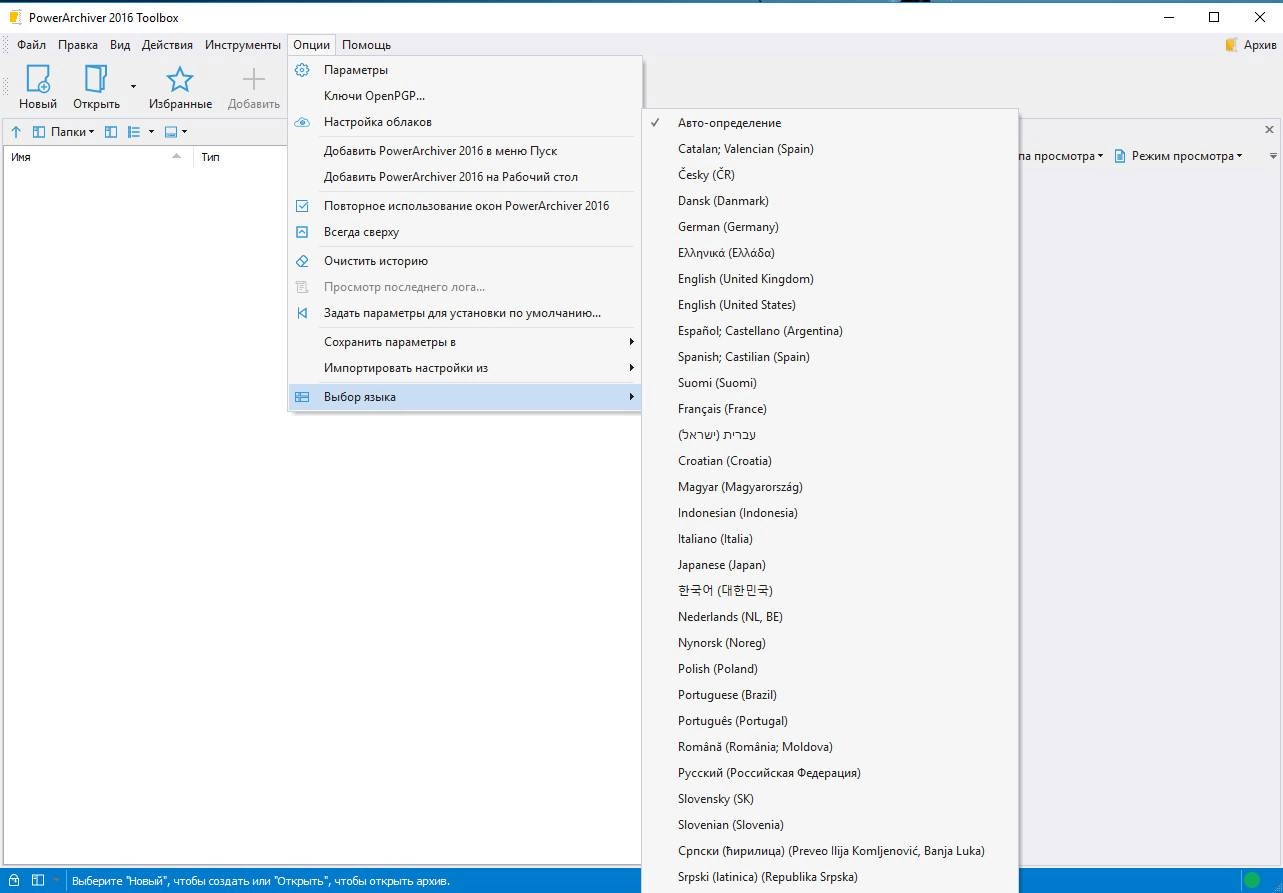Image resolution: width=1283 pixels, height=893 pixels.
Task: Choose Добавить PowerArchiver 2016 в меню Пуск
Action: (465, 151)
